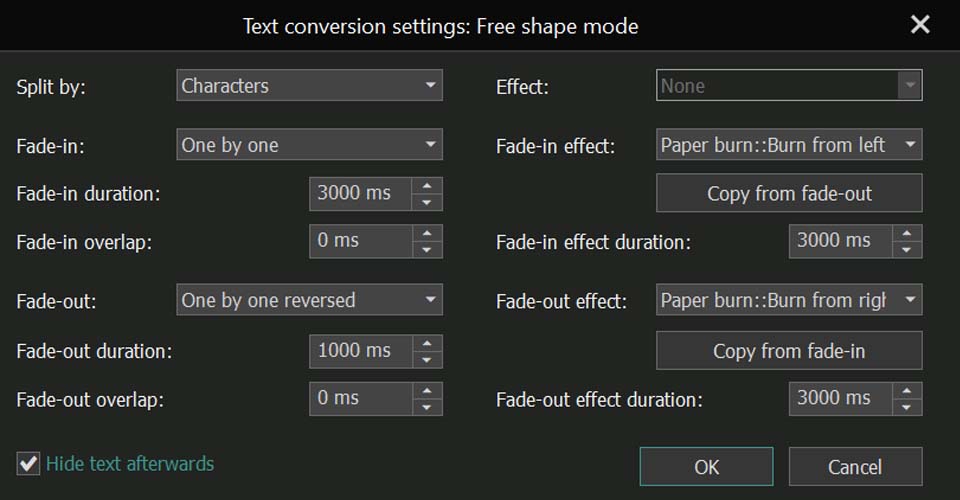Increase Fade-out duration with up arrow
Screen dimensions: 960x500
click(427, 343)
